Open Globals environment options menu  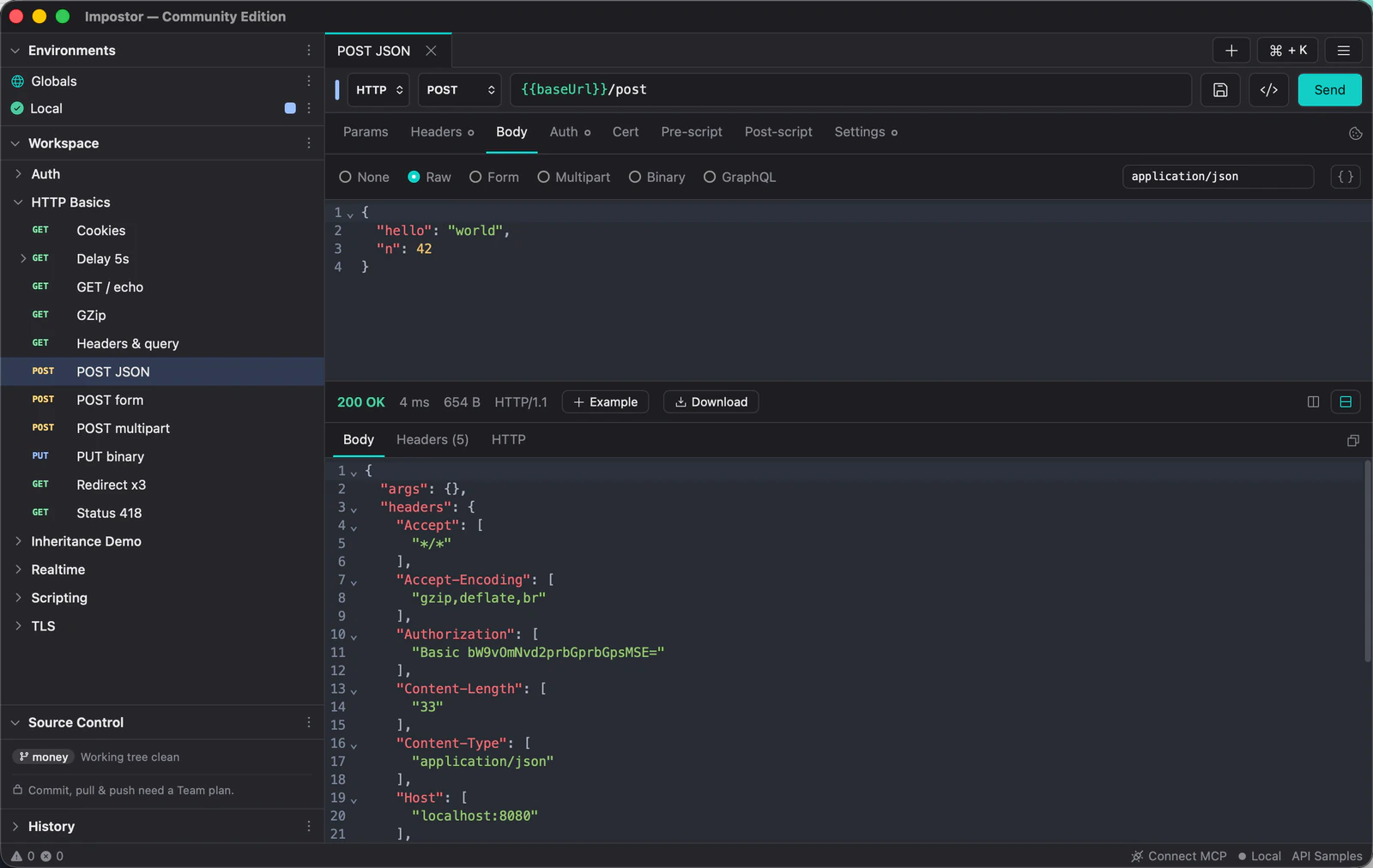309,81
